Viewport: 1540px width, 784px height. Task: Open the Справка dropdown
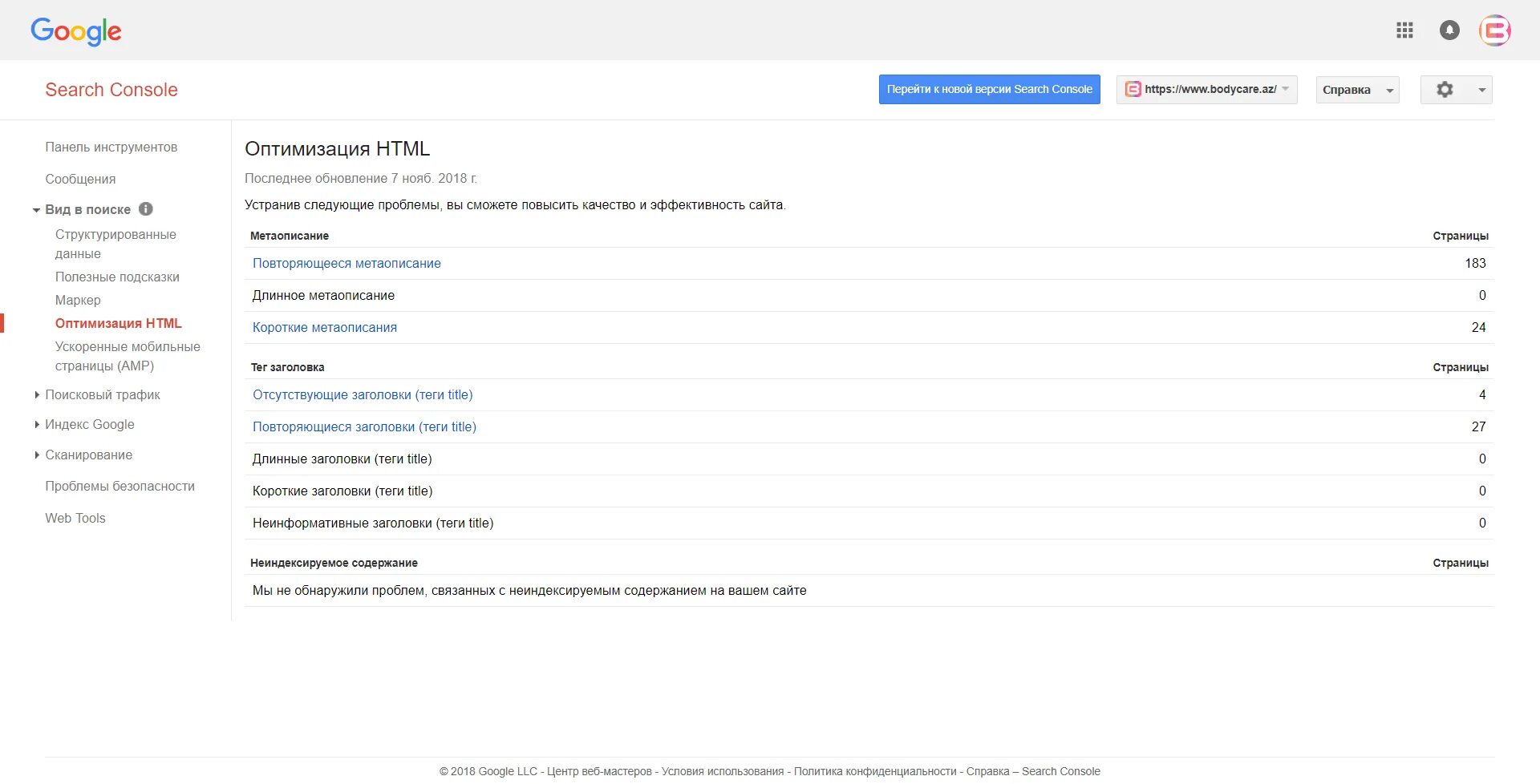(x=1357, y=90)
